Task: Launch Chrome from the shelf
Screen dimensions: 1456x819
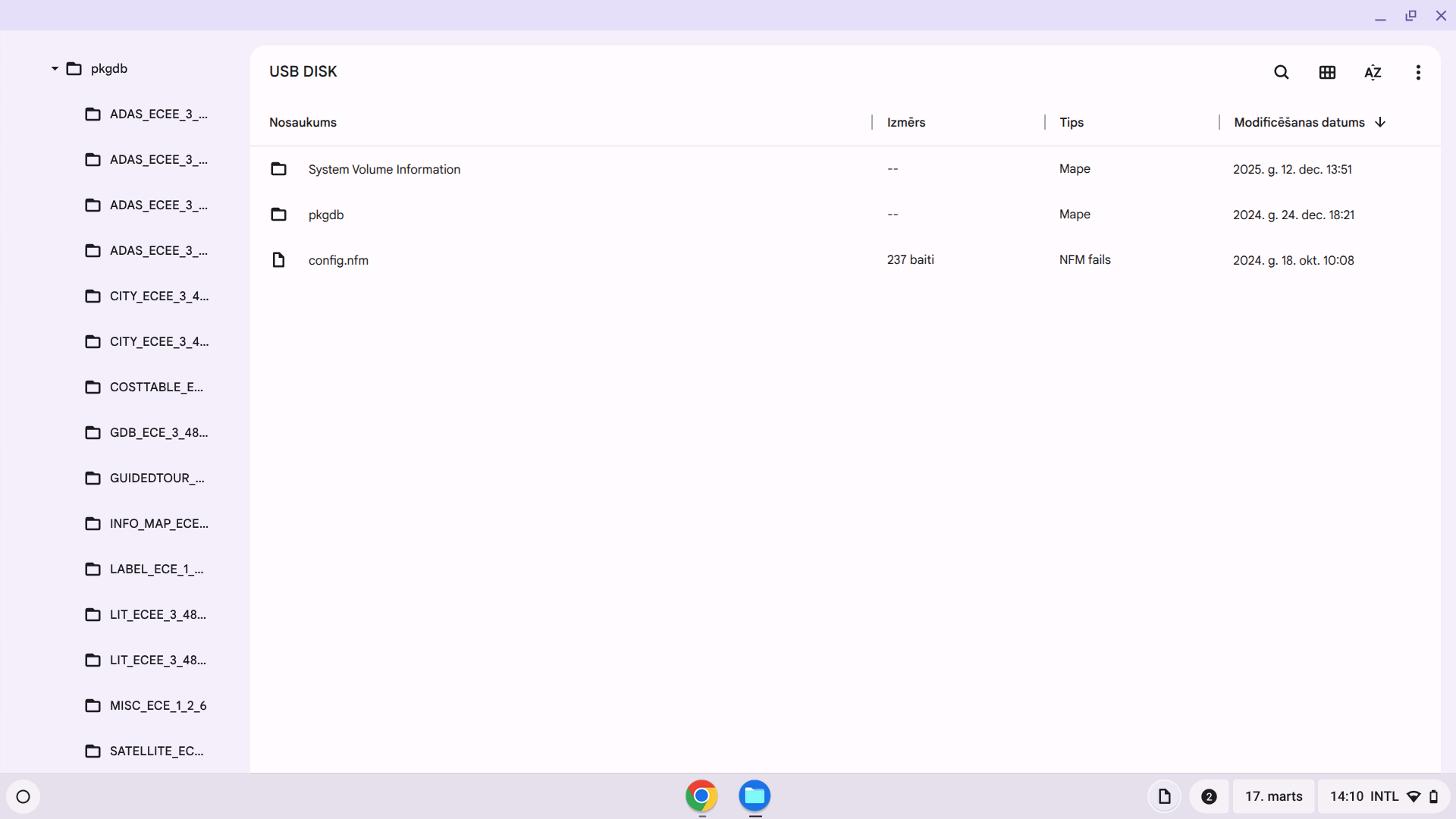Action: pyautogui.click(x=701, y=795)
